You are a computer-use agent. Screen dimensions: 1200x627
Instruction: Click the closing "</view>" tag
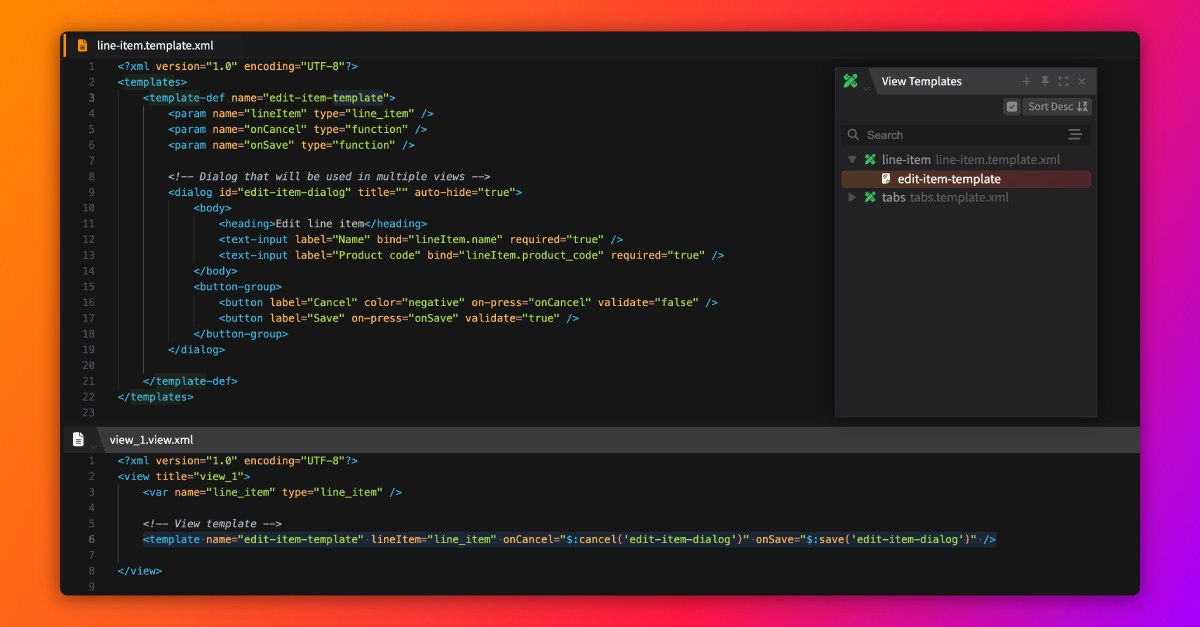139,571
